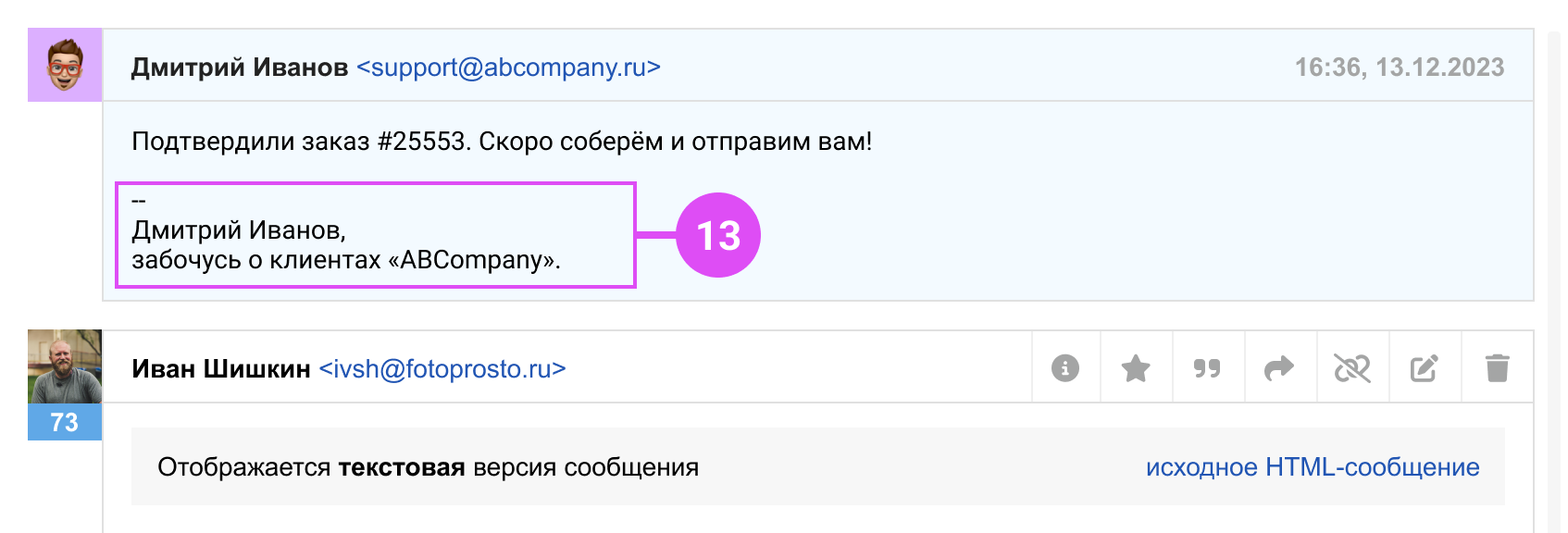Screen dimensions: 1568x533
Task: Click Дмитрий Иванов's cartoon avatar
Action: (65, 65)
